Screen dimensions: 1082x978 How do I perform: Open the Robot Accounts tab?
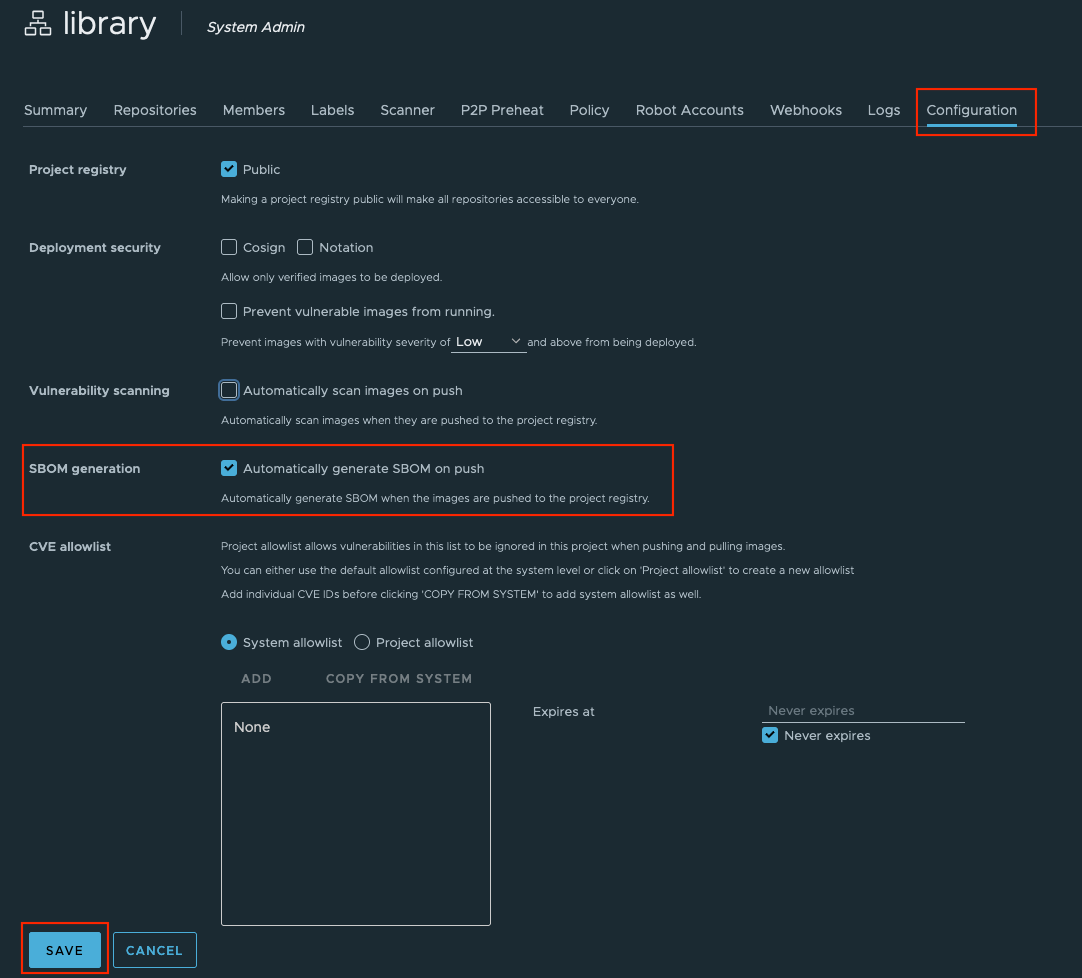[x=689, y=110]
